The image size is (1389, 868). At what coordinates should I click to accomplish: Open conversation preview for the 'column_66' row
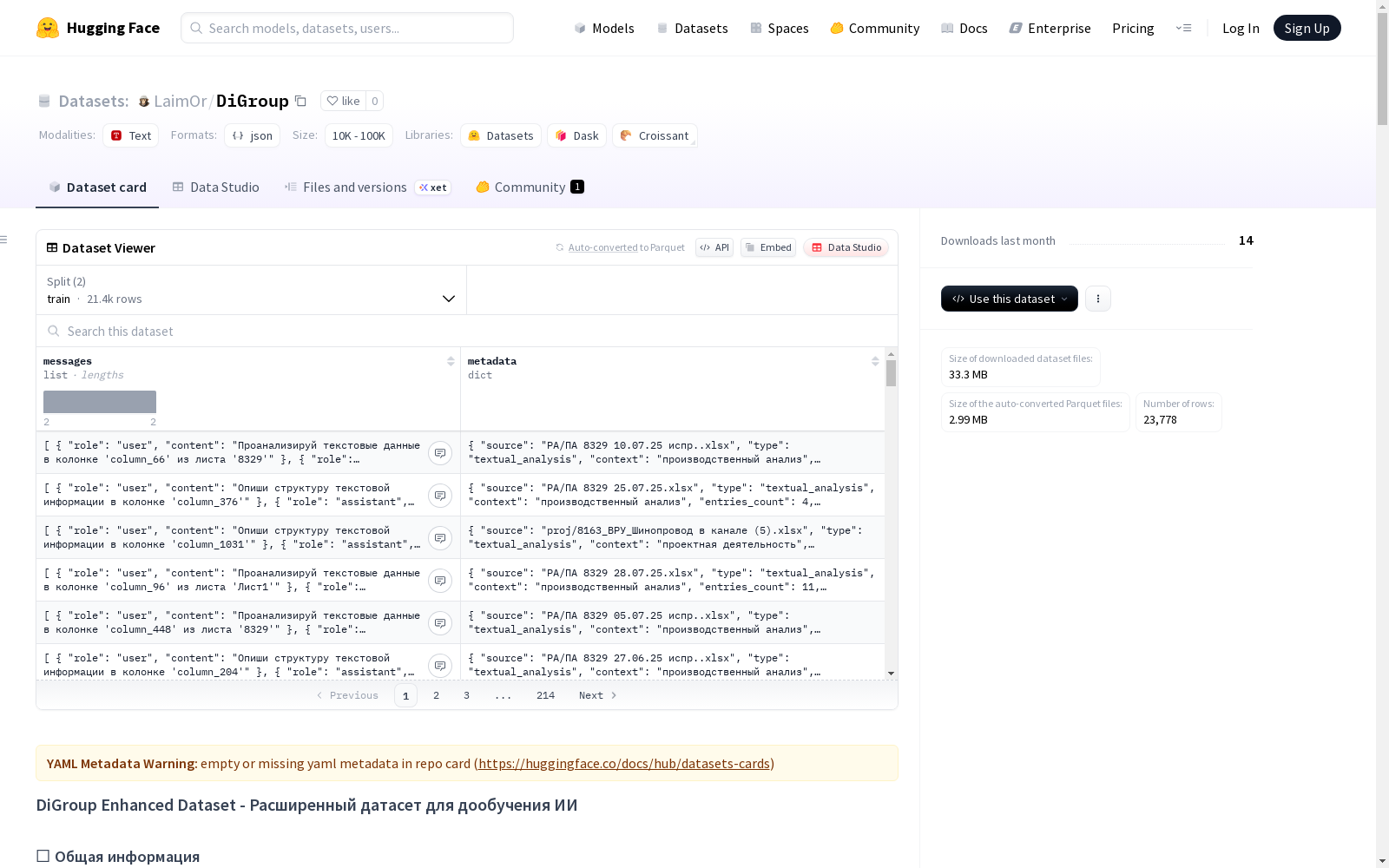440,453
